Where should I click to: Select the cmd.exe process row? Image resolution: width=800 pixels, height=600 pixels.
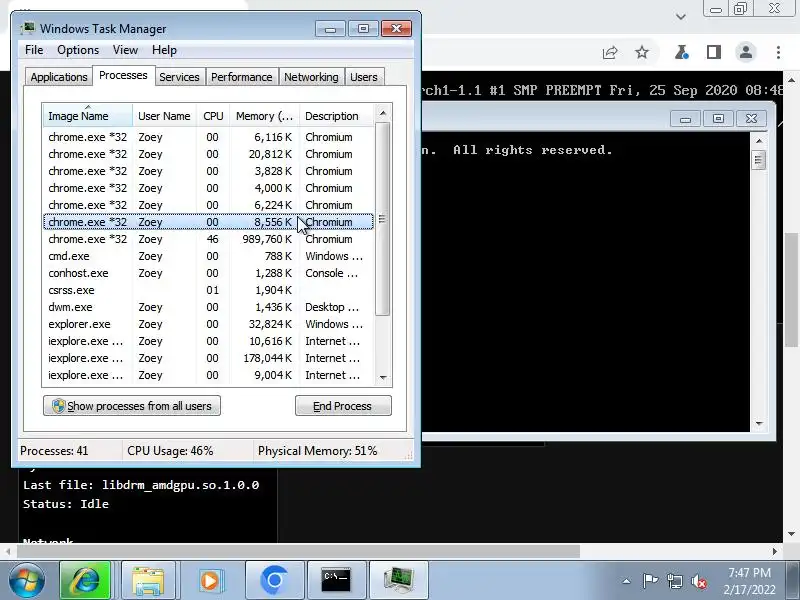pos(209,256)
